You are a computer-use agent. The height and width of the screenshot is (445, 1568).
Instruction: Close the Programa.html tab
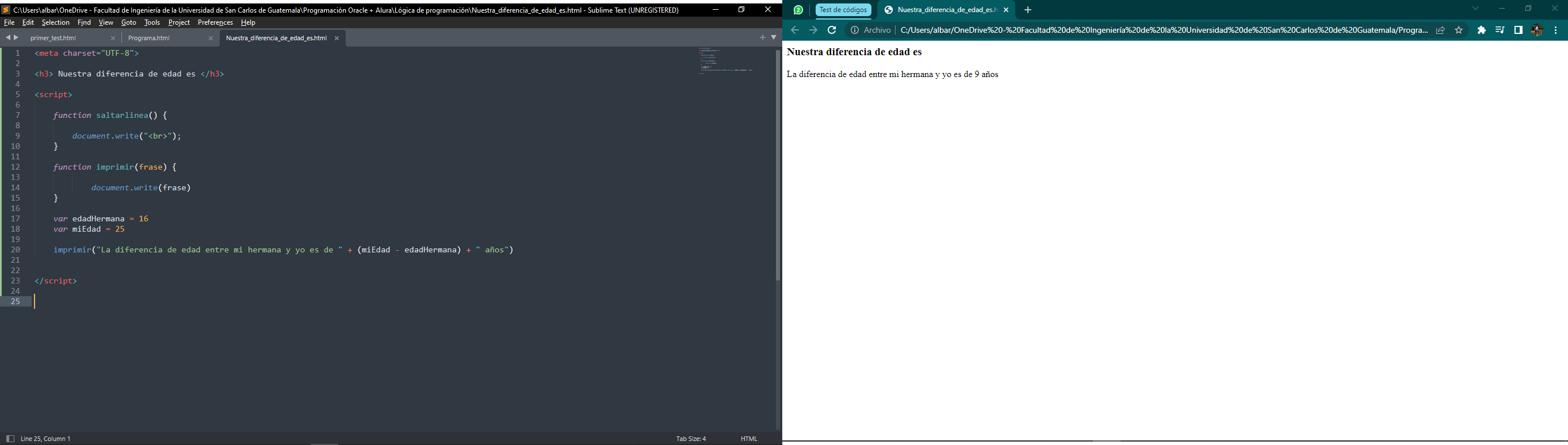[x=211, y=39]
